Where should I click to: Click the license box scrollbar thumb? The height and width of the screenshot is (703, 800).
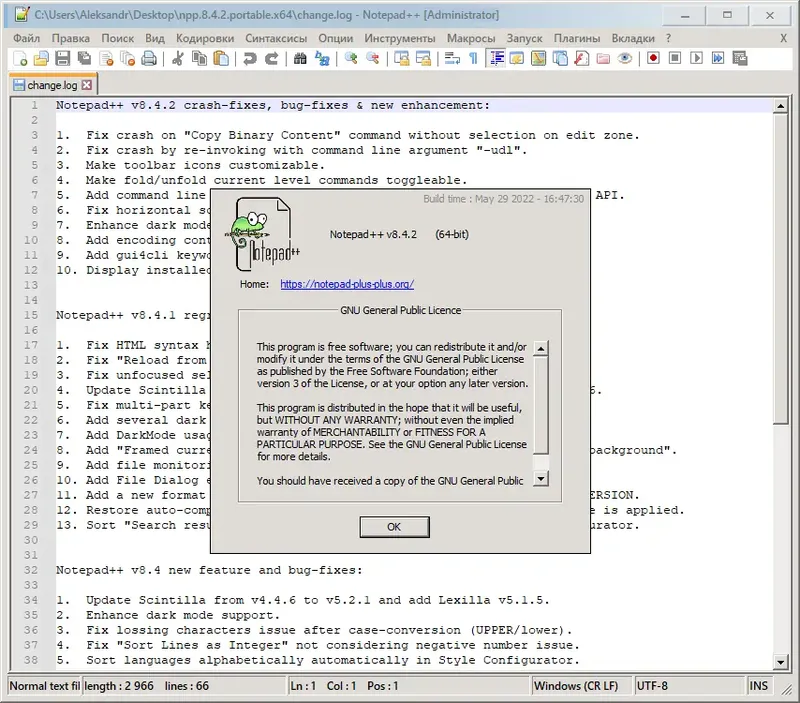(540, 404)
